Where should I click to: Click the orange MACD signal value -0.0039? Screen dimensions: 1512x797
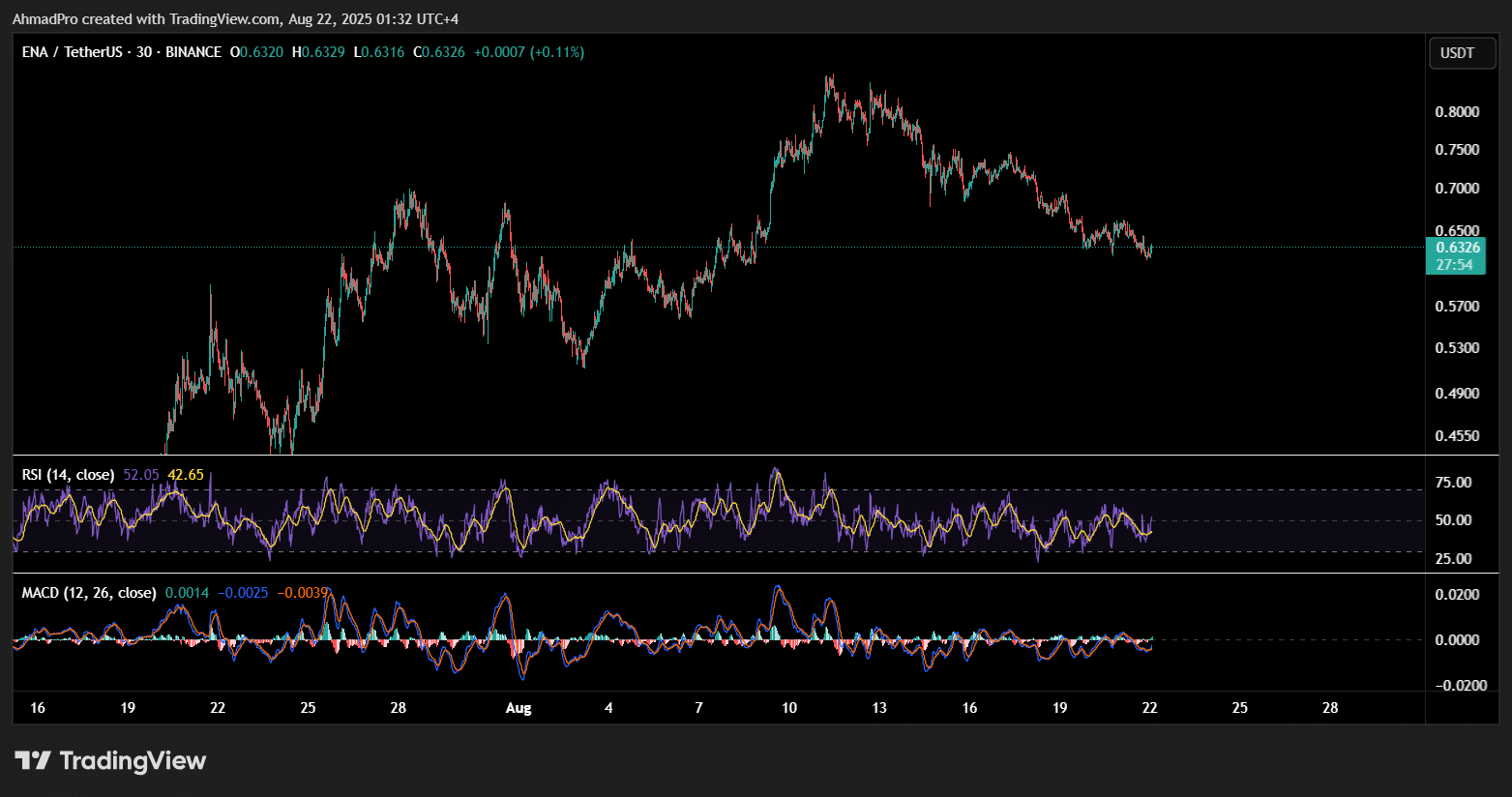[303, 592]
